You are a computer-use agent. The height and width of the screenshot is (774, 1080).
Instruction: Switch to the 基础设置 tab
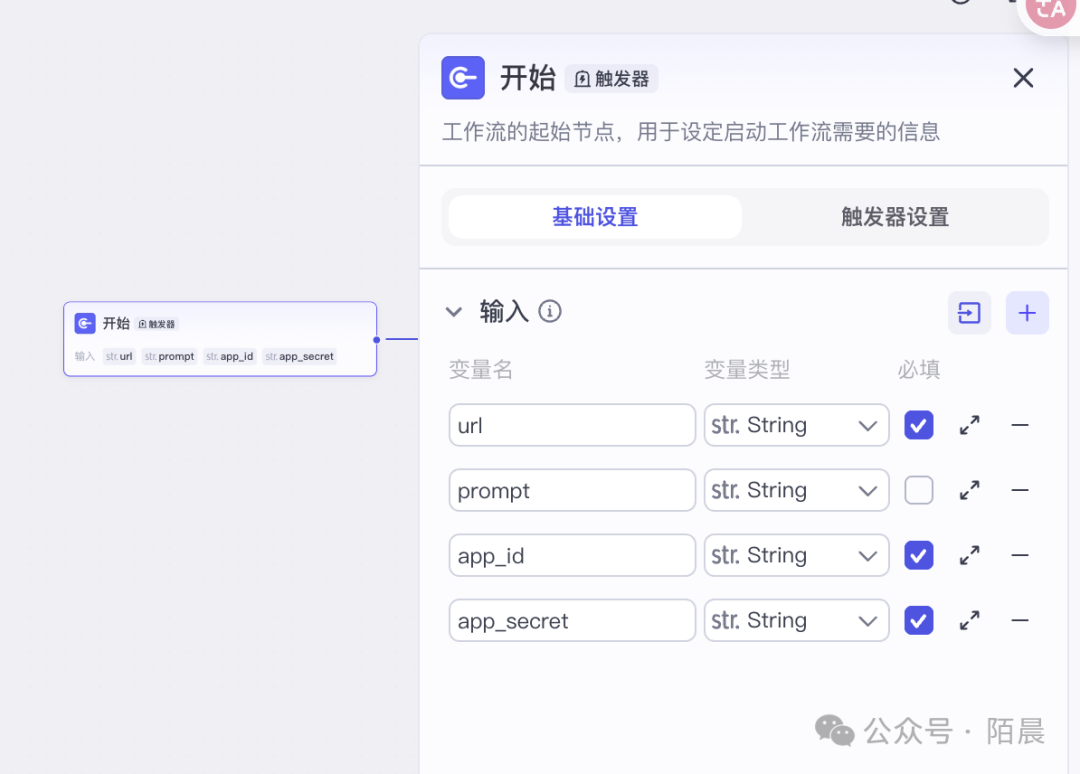[595, 217]
